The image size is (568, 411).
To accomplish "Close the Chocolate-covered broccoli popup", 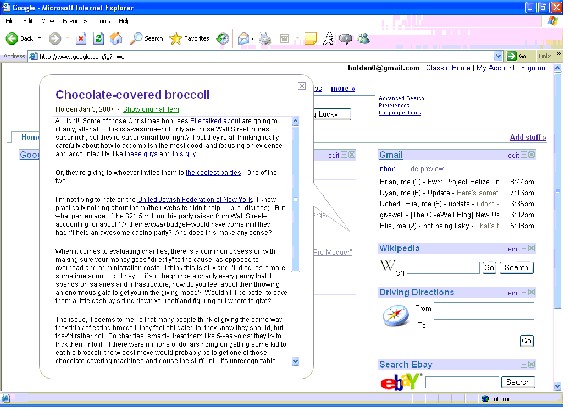I will point(302,86).
